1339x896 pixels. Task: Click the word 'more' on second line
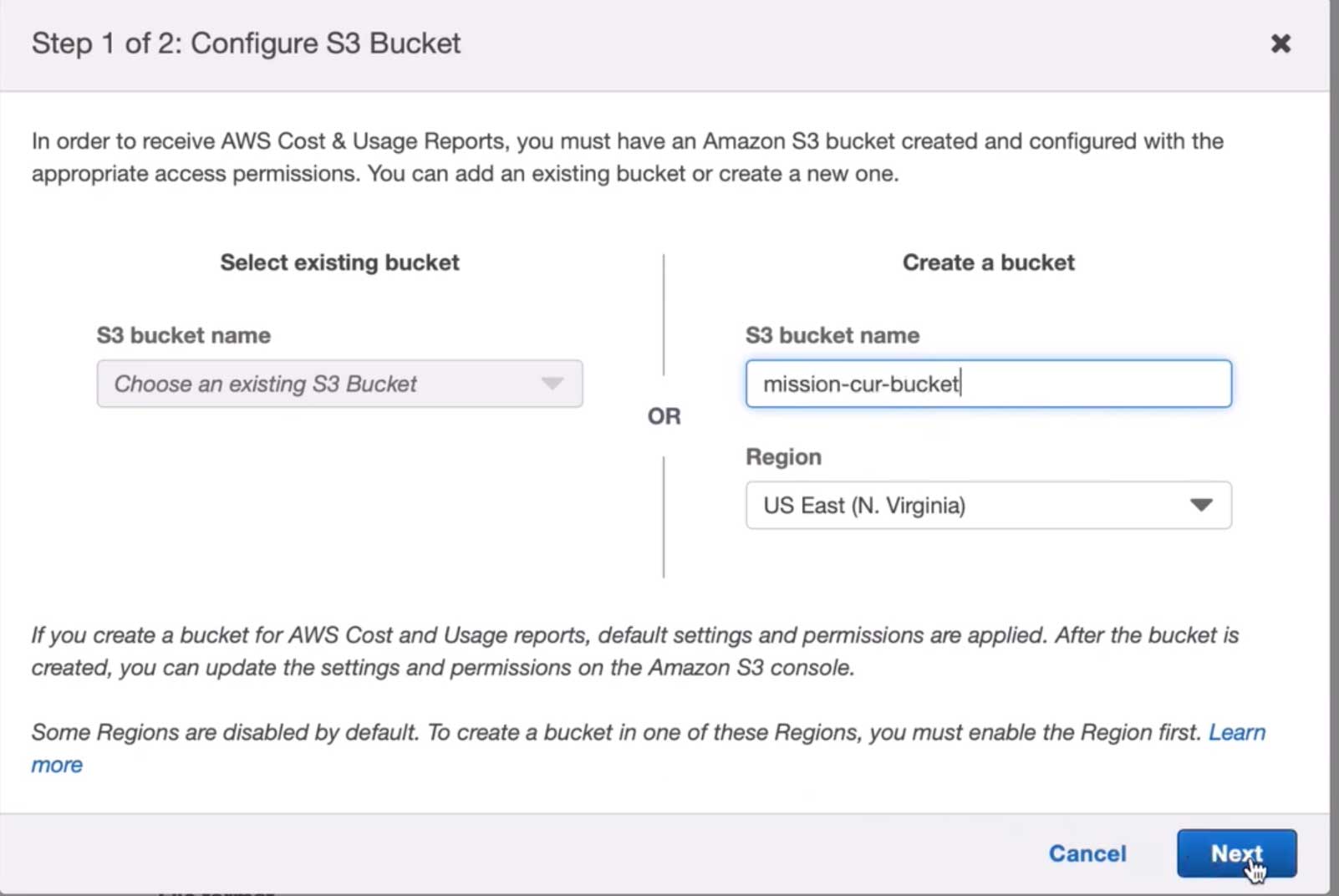point(57,765)
